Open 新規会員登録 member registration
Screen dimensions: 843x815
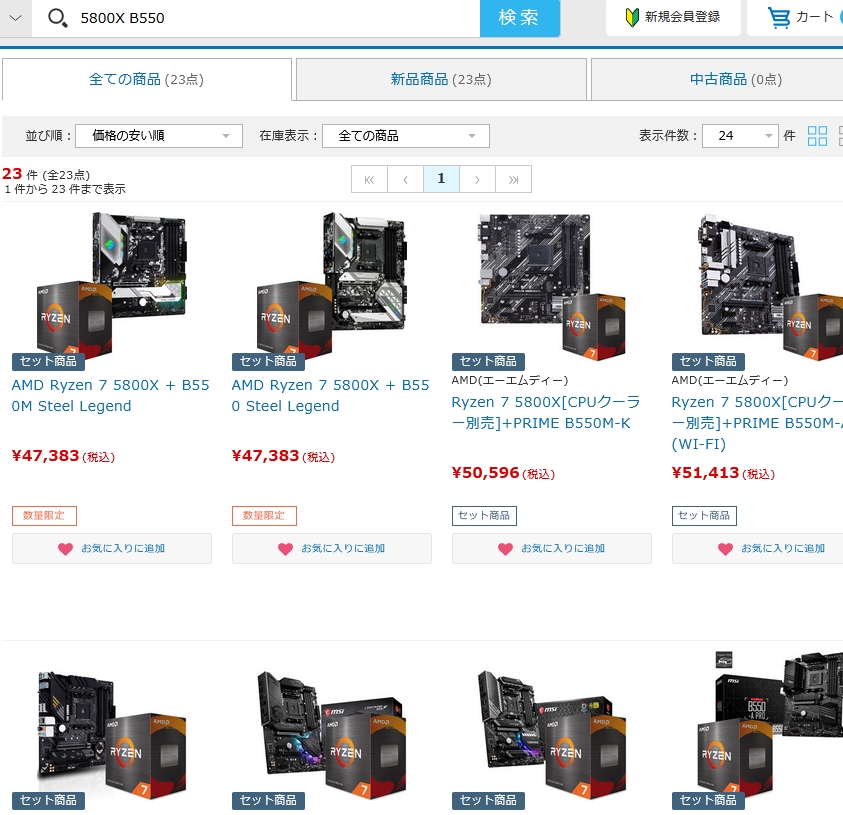[673, 17]
